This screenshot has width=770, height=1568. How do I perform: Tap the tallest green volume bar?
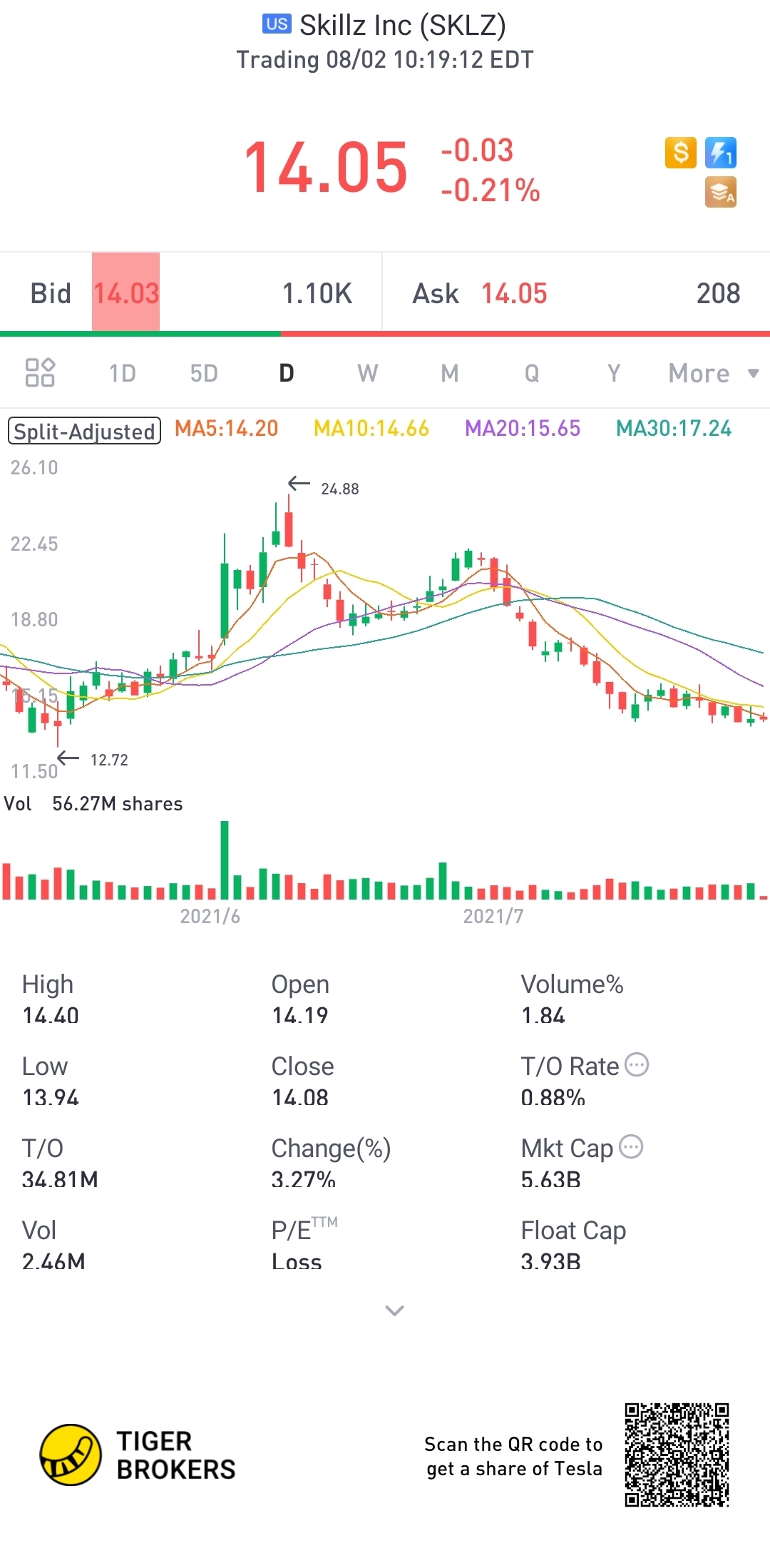[x=225, y=860]
